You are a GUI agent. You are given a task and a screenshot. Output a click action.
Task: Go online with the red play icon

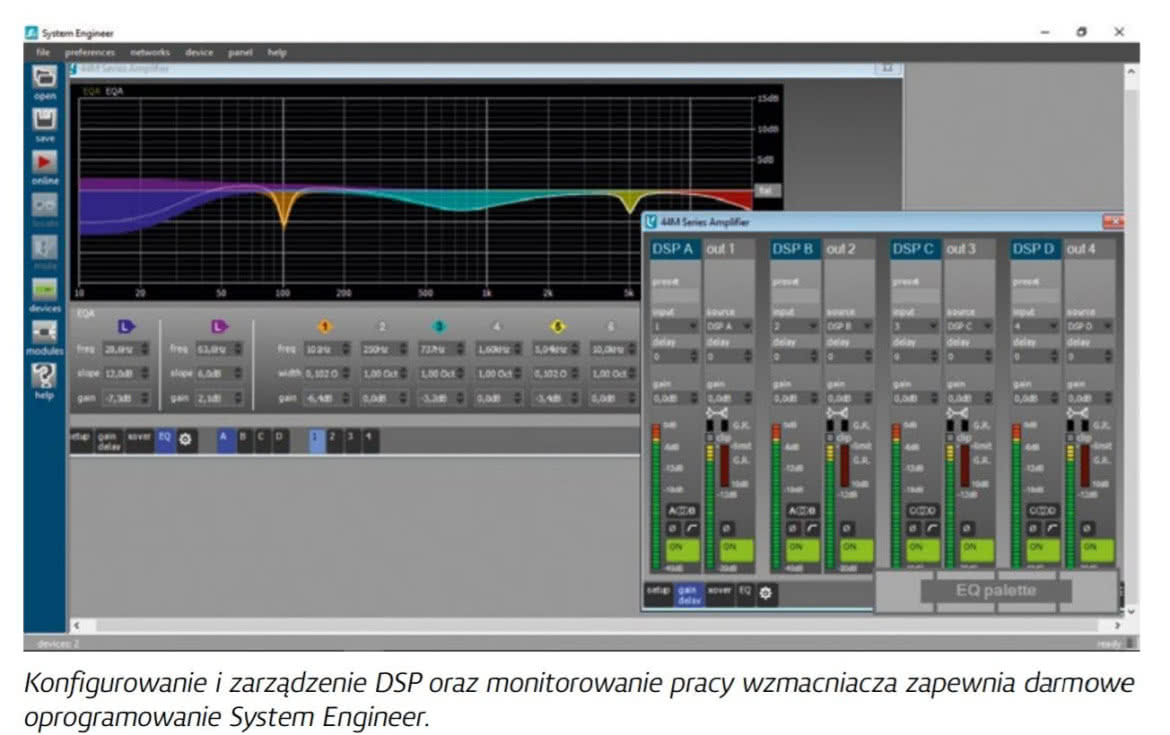tap(44, 162)
